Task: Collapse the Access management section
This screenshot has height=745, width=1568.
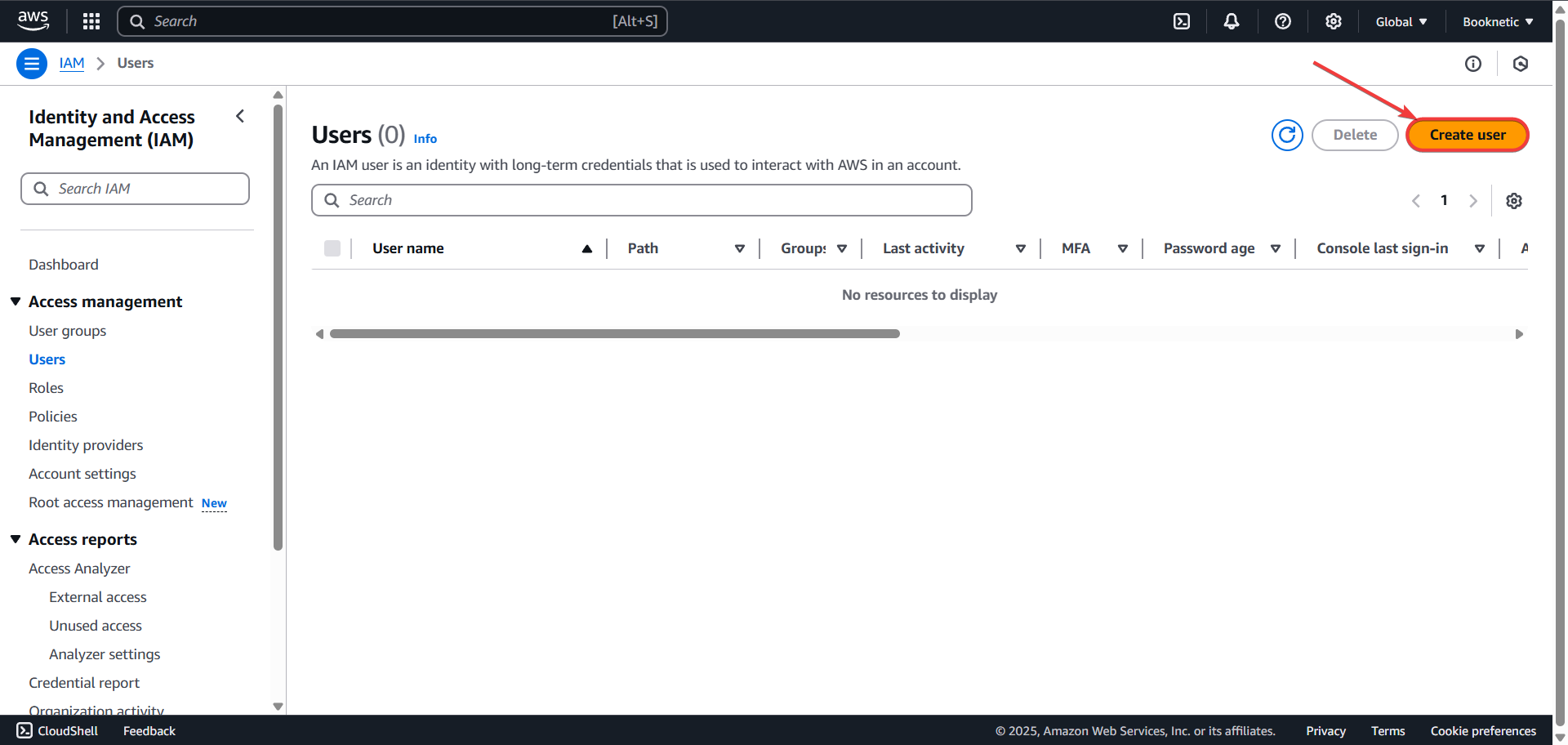Action: pos(16,301)
